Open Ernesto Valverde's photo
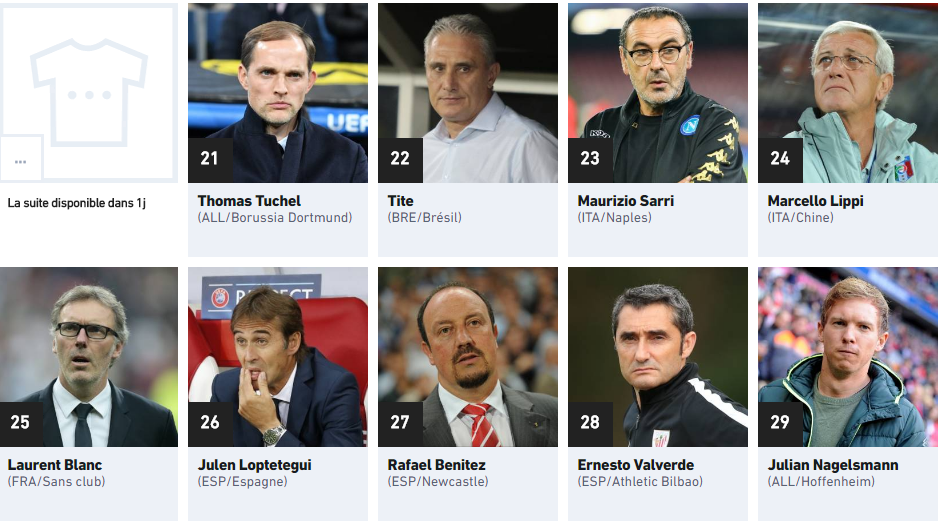This screenshot has width=938, height=531. tap(658, 357)
